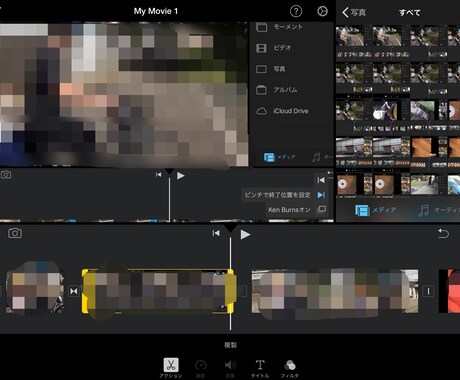Select the first timeline clip
Image resolution: width=460 pixels, height=380 pixels.
tap(35, 291)
